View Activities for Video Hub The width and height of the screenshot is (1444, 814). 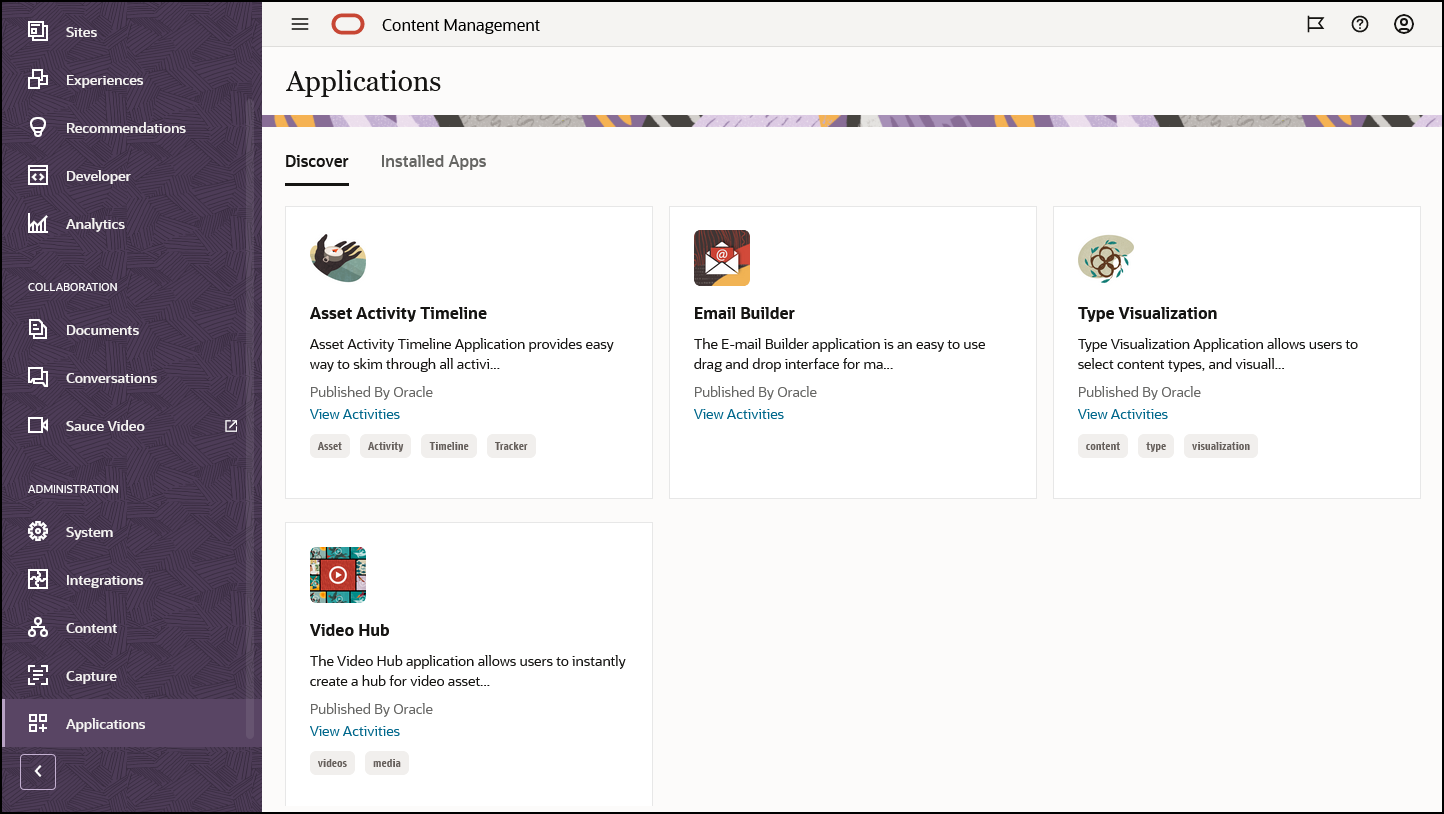tap(355, 731)
